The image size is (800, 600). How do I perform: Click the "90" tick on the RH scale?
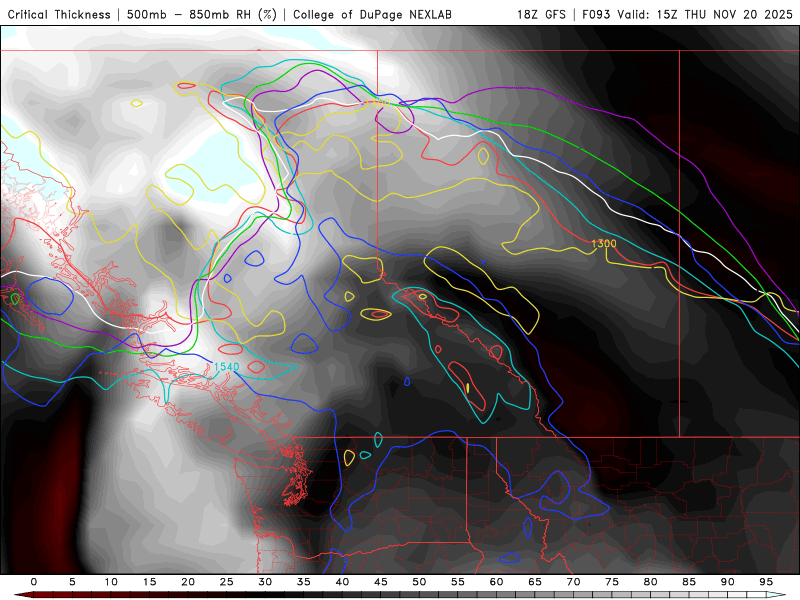(x=728, y=582)
